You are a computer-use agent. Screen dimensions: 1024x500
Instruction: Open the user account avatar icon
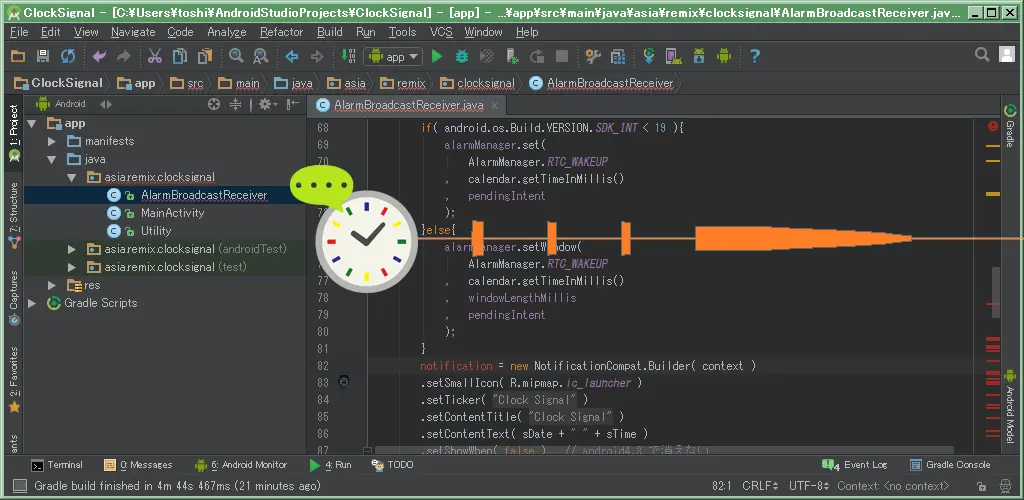[1007, 55]
